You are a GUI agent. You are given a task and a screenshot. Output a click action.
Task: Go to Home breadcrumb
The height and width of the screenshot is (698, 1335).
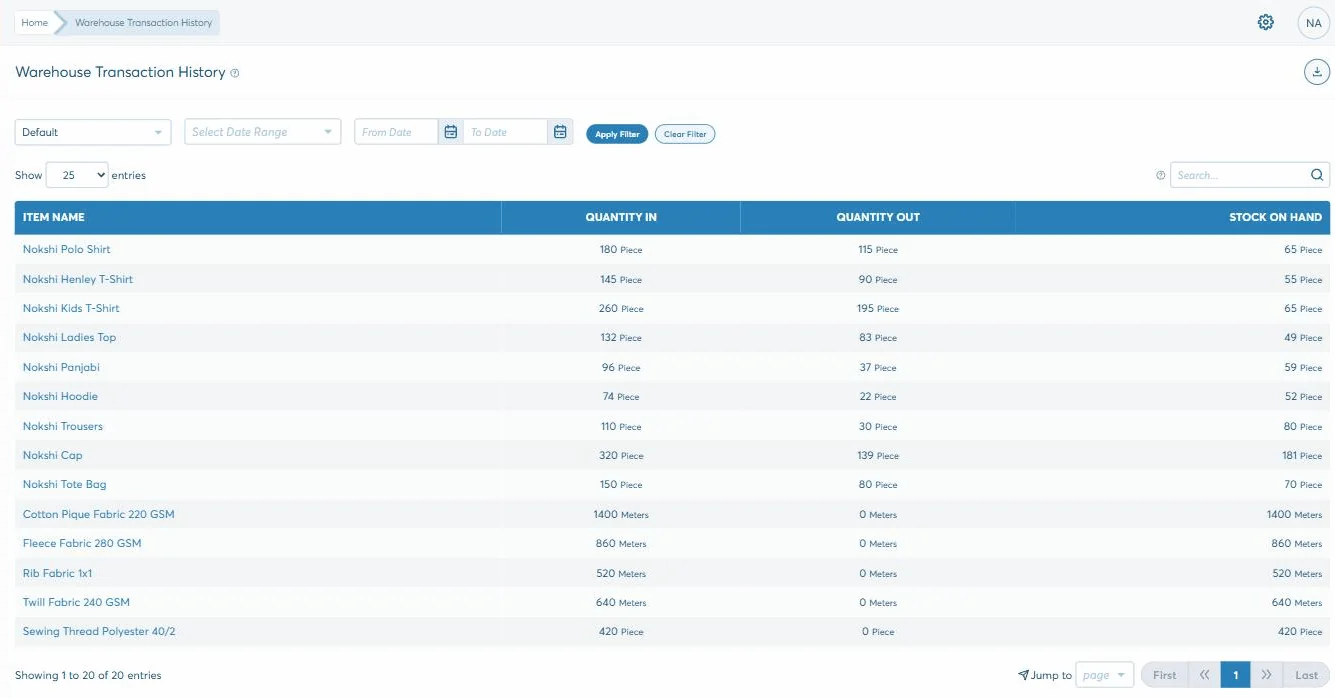tap(35, 22)
